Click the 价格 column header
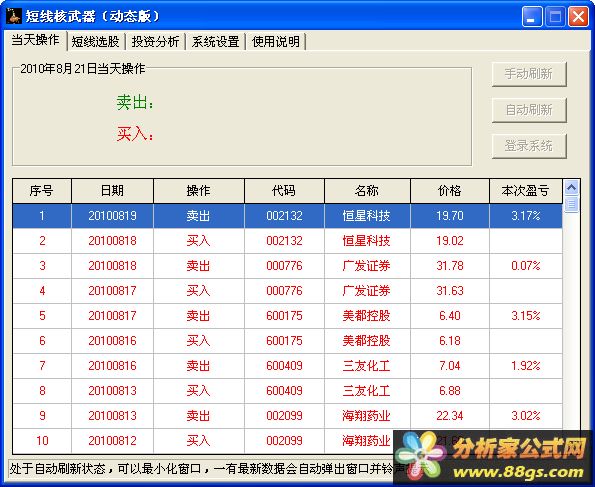This screenshot has height=487, width=595. pos(450,191)
